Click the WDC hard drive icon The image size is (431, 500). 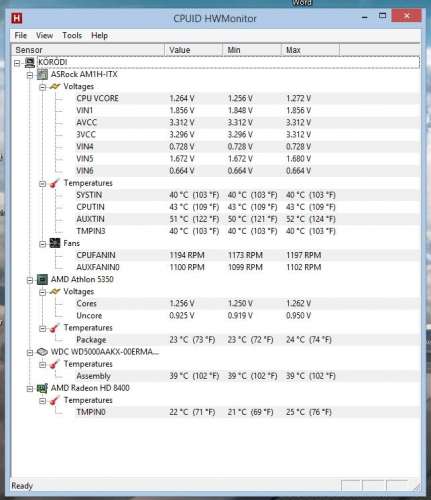click(x=42, y=352)
